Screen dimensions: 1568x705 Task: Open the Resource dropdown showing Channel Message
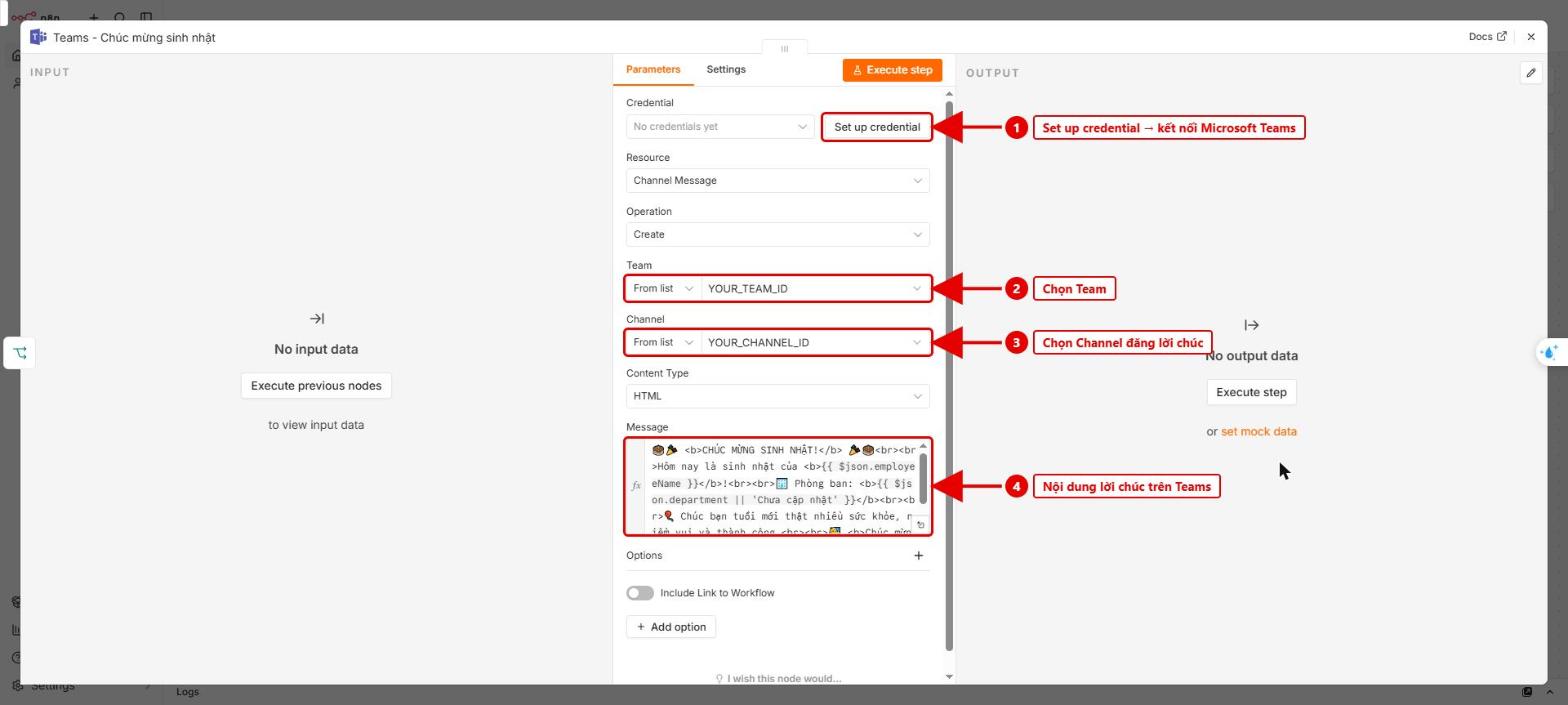[x=777, y=181]
